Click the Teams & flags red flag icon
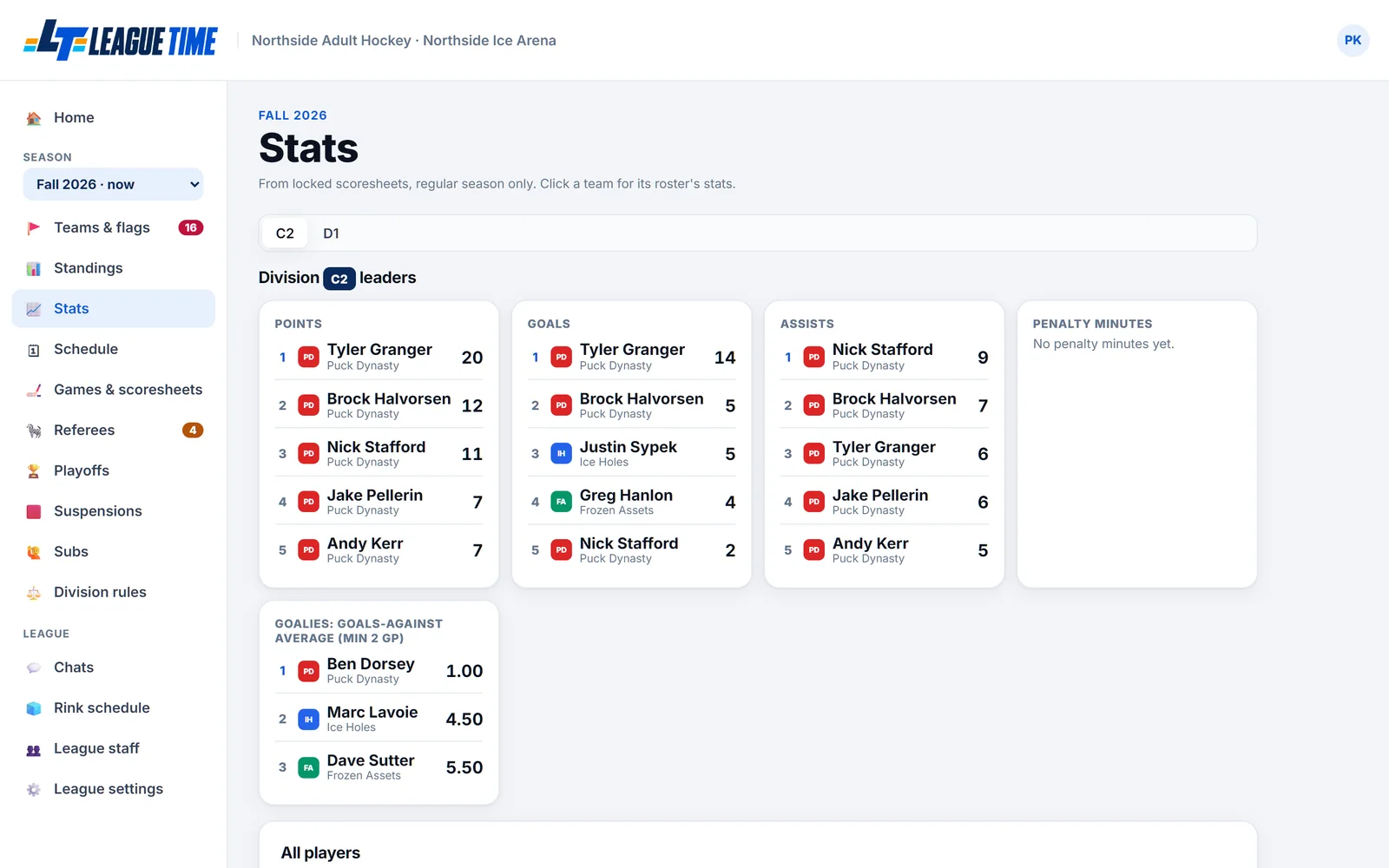 (34, 228)
